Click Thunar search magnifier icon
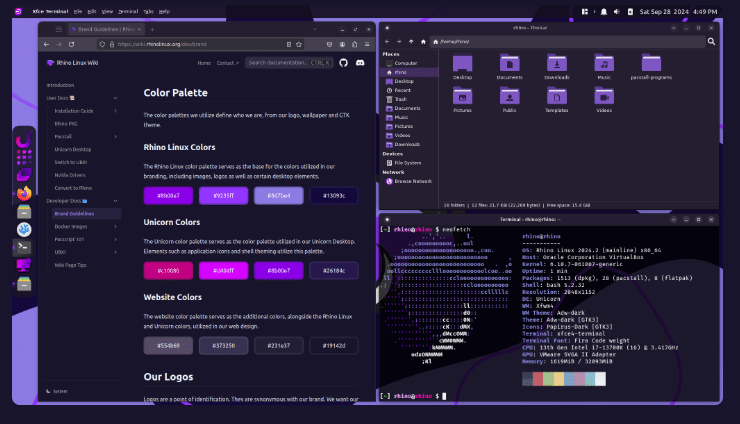 click(x=711, y=42)
